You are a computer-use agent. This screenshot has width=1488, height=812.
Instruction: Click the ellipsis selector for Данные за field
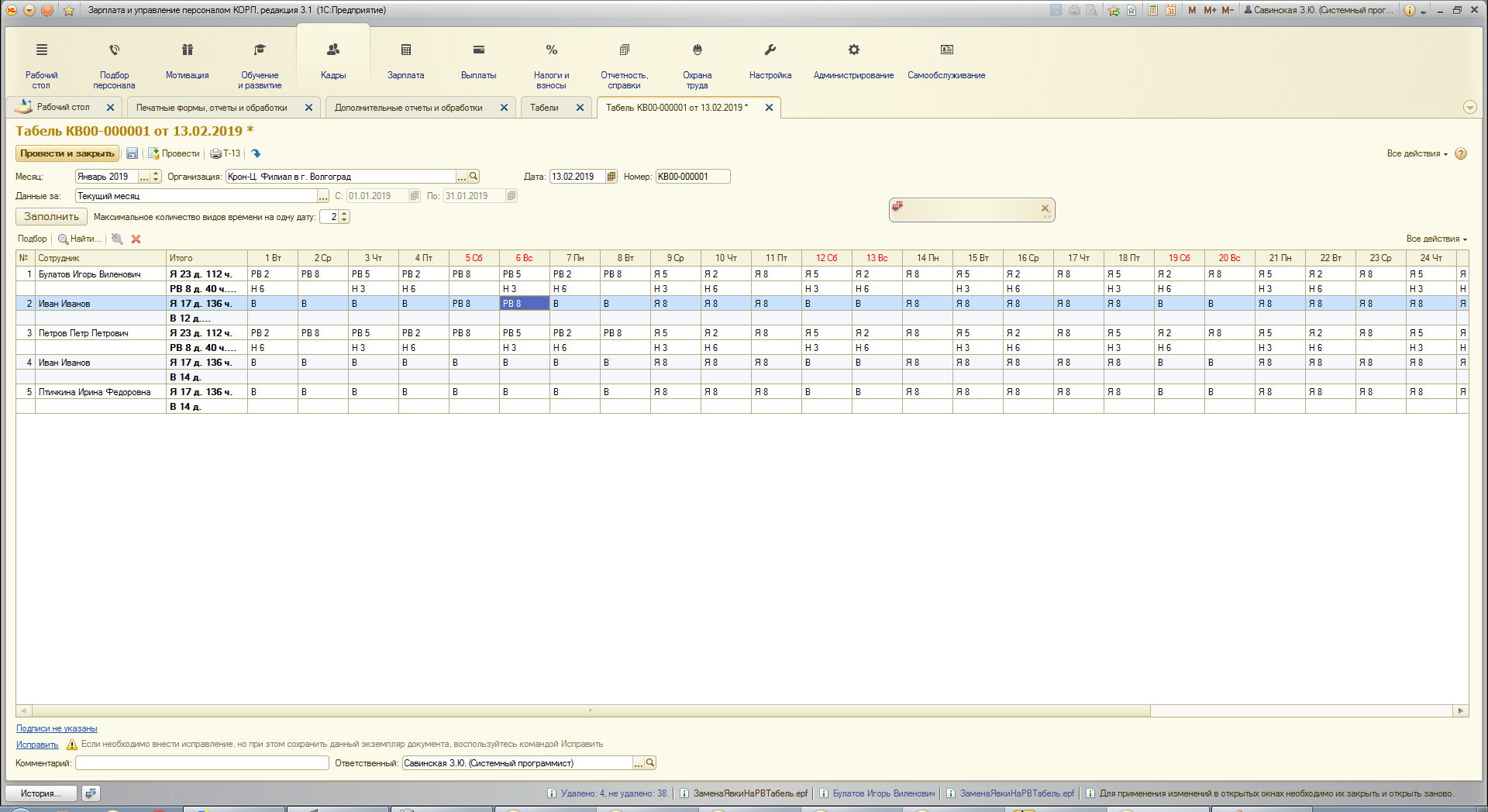coord(323,196)
